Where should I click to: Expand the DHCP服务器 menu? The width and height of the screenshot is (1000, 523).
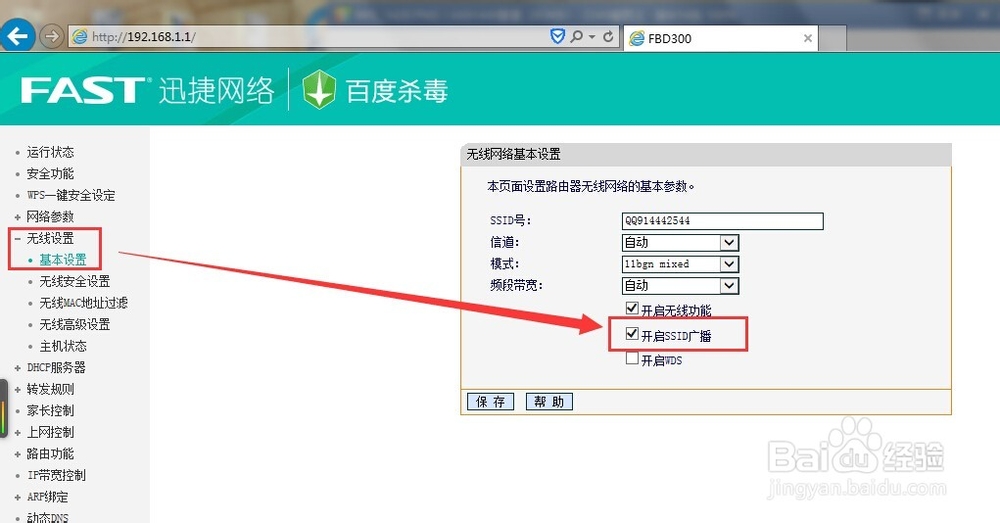point(56,367)
